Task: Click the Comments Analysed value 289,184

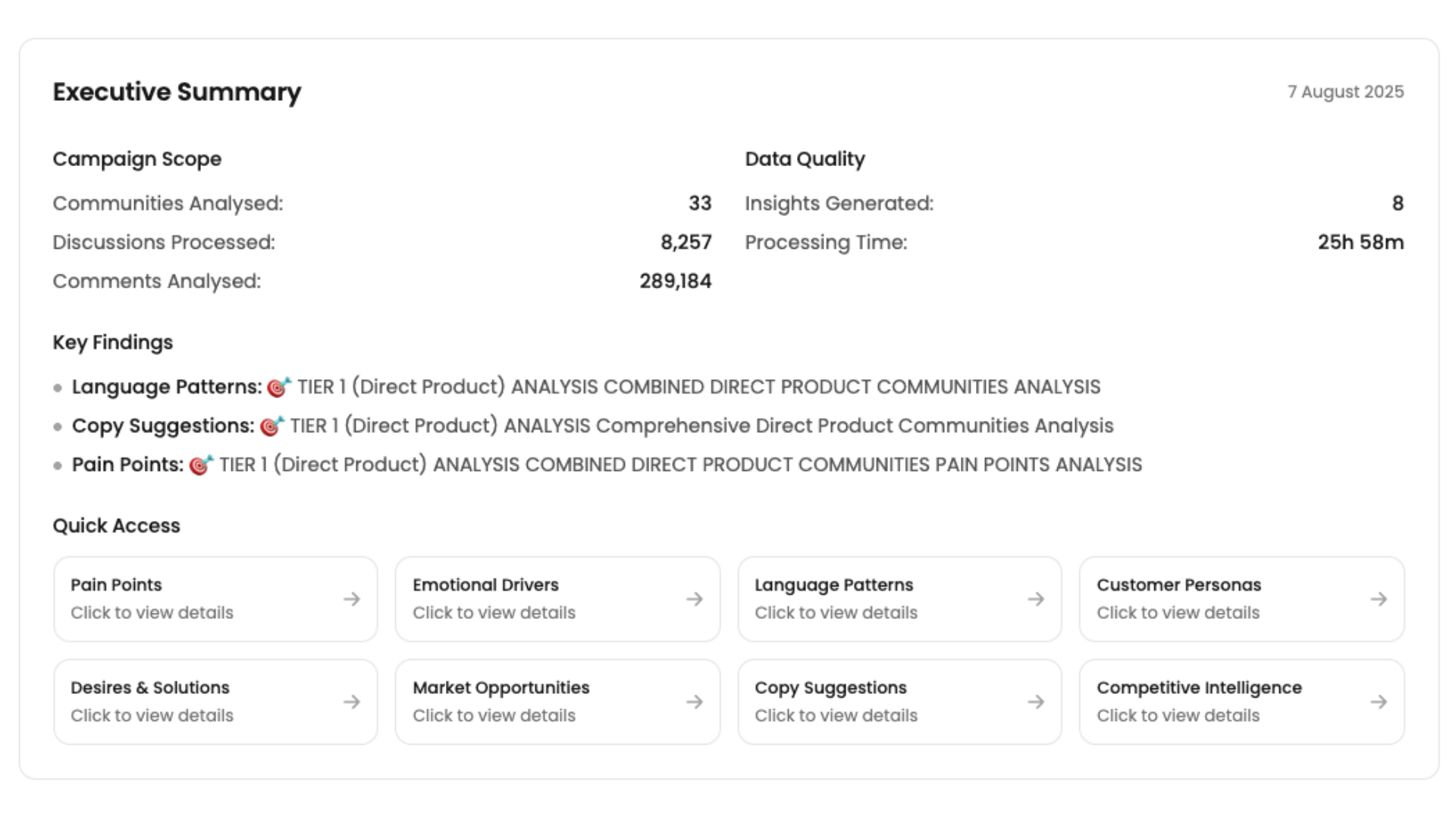Action: coord(675,281)
